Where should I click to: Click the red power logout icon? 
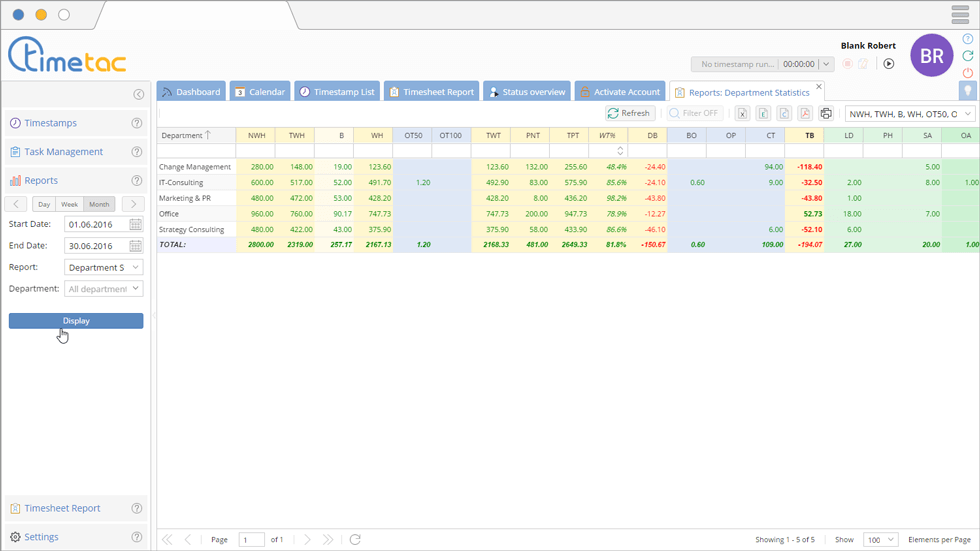967,73
